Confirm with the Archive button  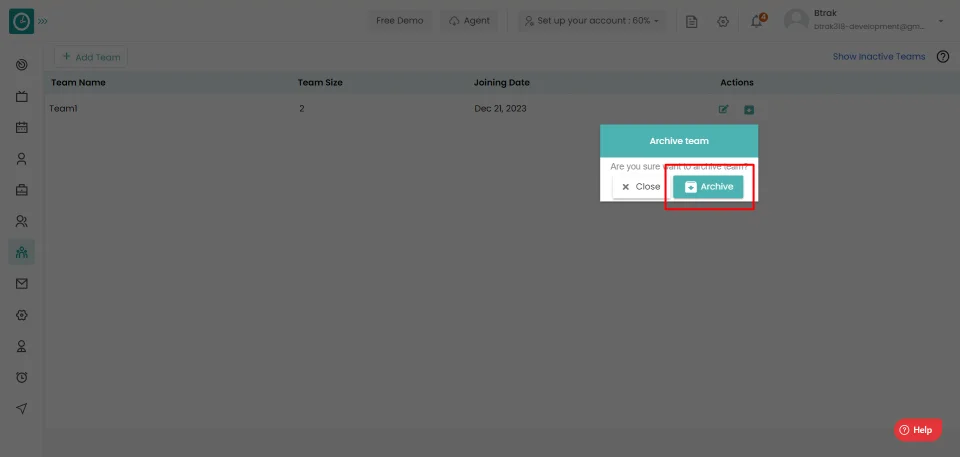pyautogui.click(x=708, y=187)
